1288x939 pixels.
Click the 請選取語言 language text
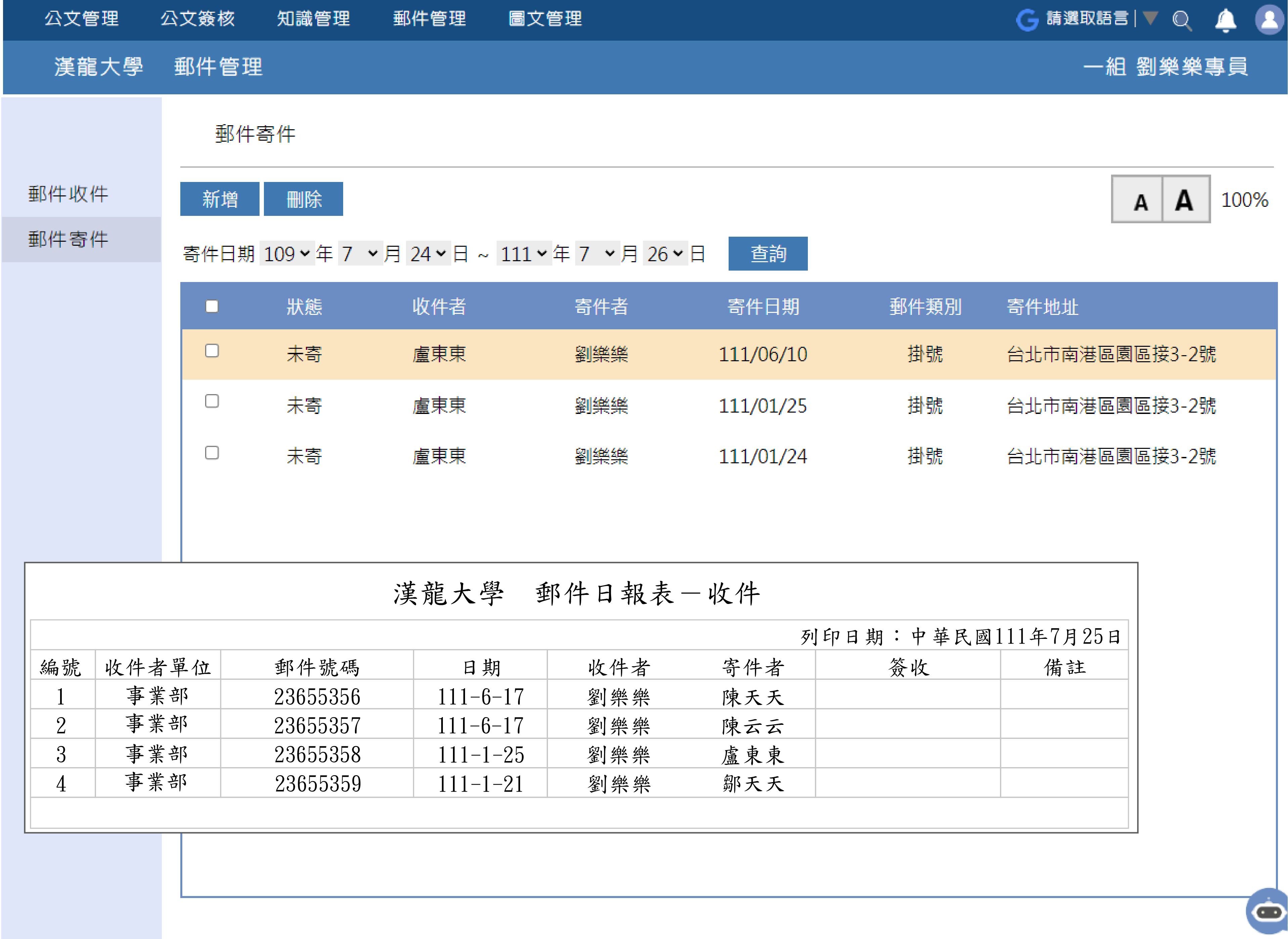click(1087, 19)
